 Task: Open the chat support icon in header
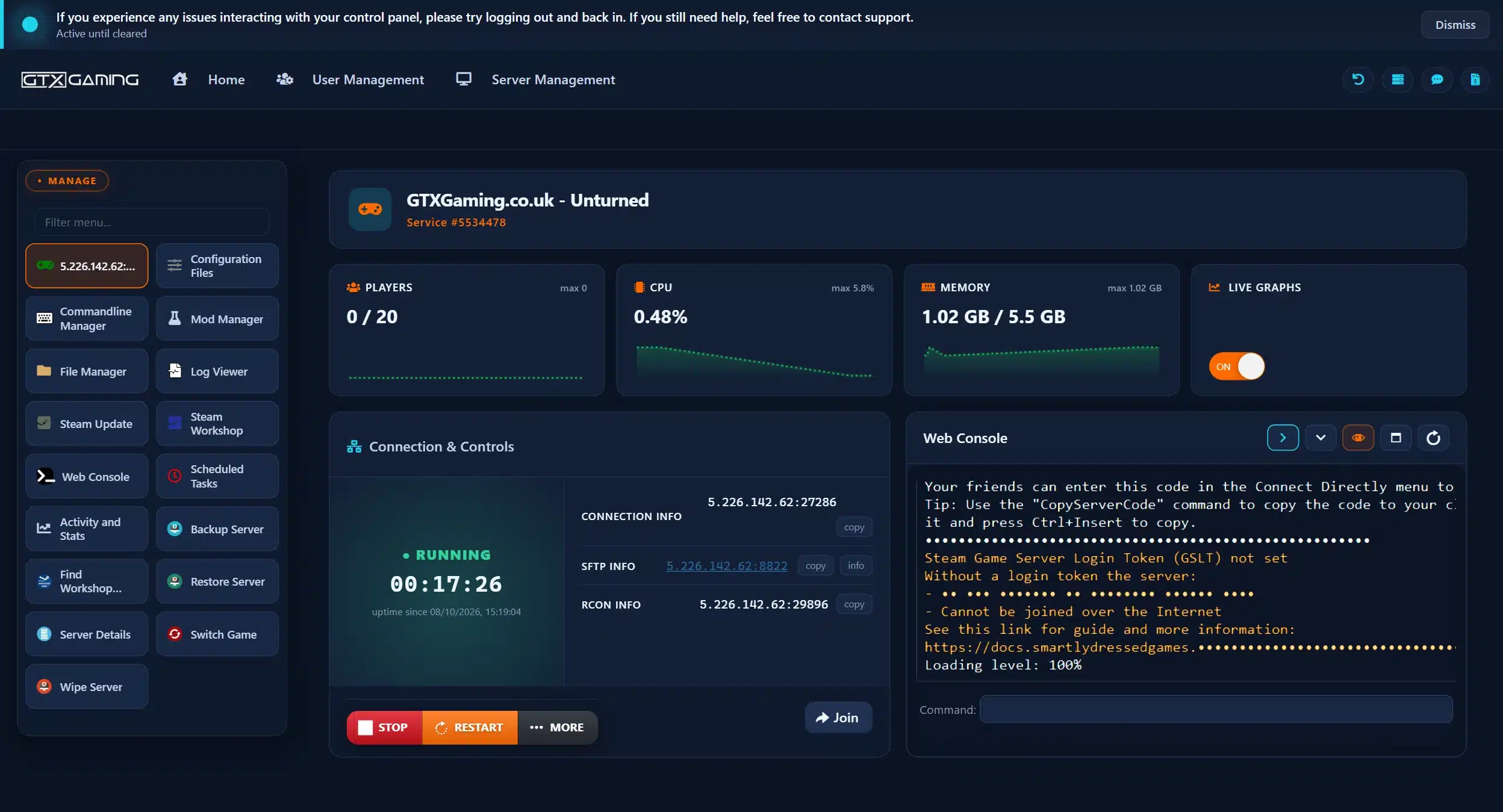pyautogui.click(x=1437, y=79)
